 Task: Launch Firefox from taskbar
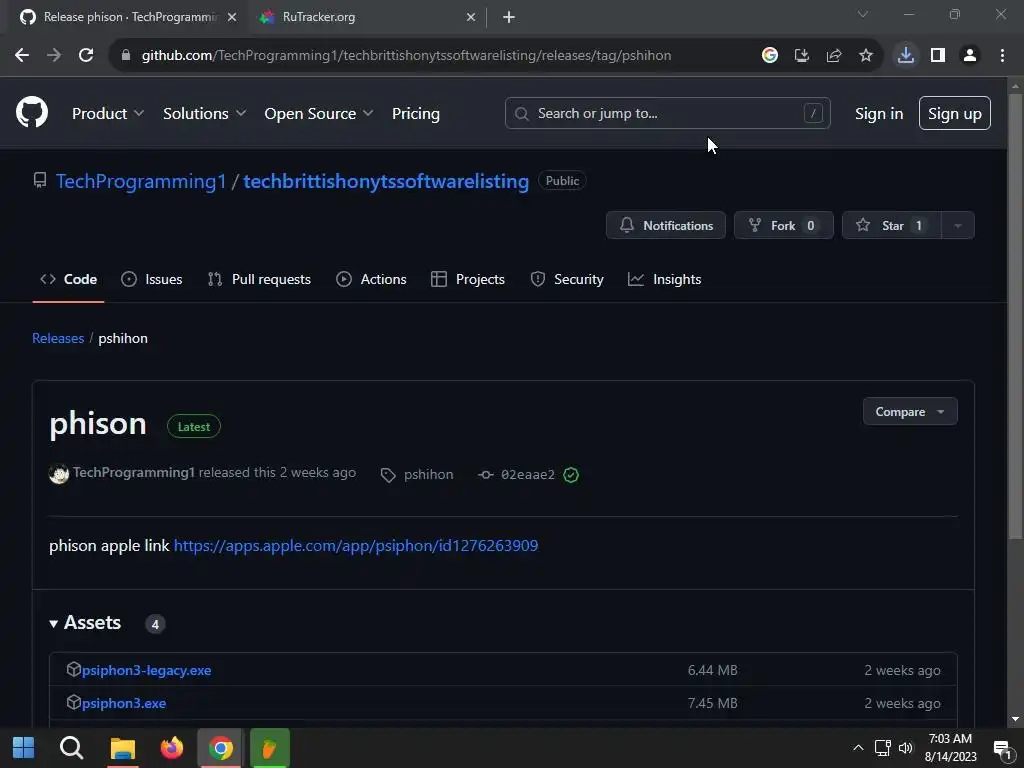172,748
